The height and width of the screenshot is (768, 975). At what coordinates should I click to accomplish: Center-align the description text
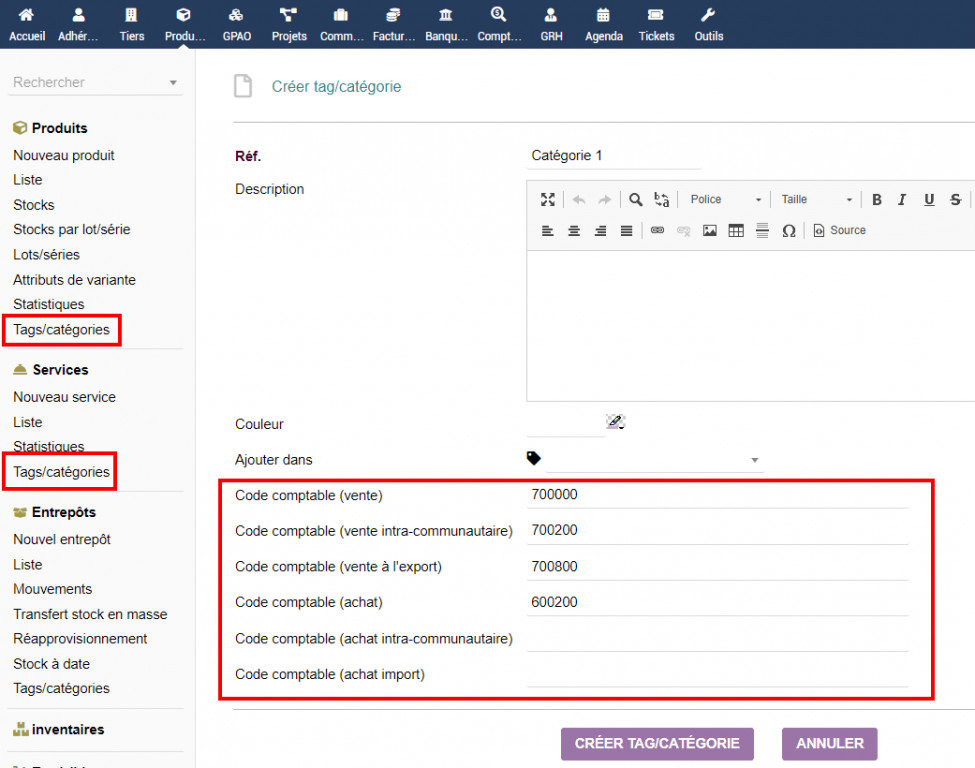[x=574, y=231]
